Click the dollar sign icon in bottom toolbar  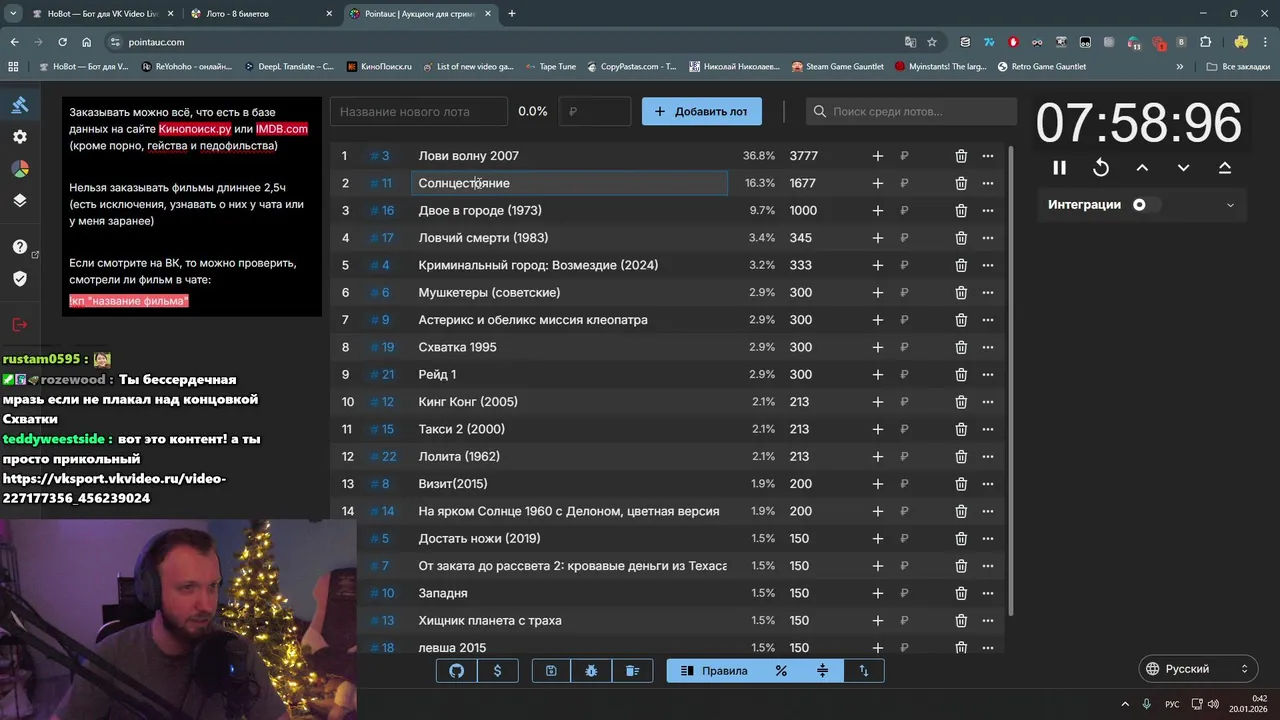498,671
